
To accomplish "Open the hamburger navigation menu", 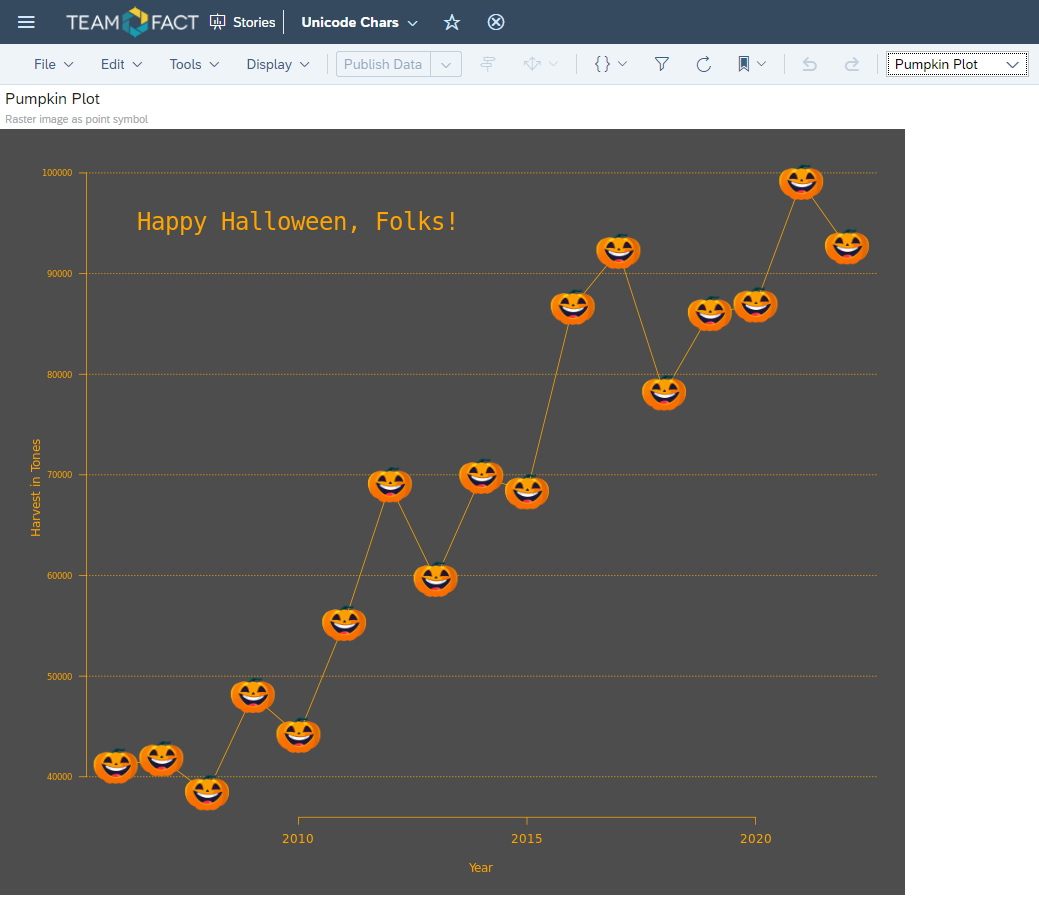I will (26, 23).
